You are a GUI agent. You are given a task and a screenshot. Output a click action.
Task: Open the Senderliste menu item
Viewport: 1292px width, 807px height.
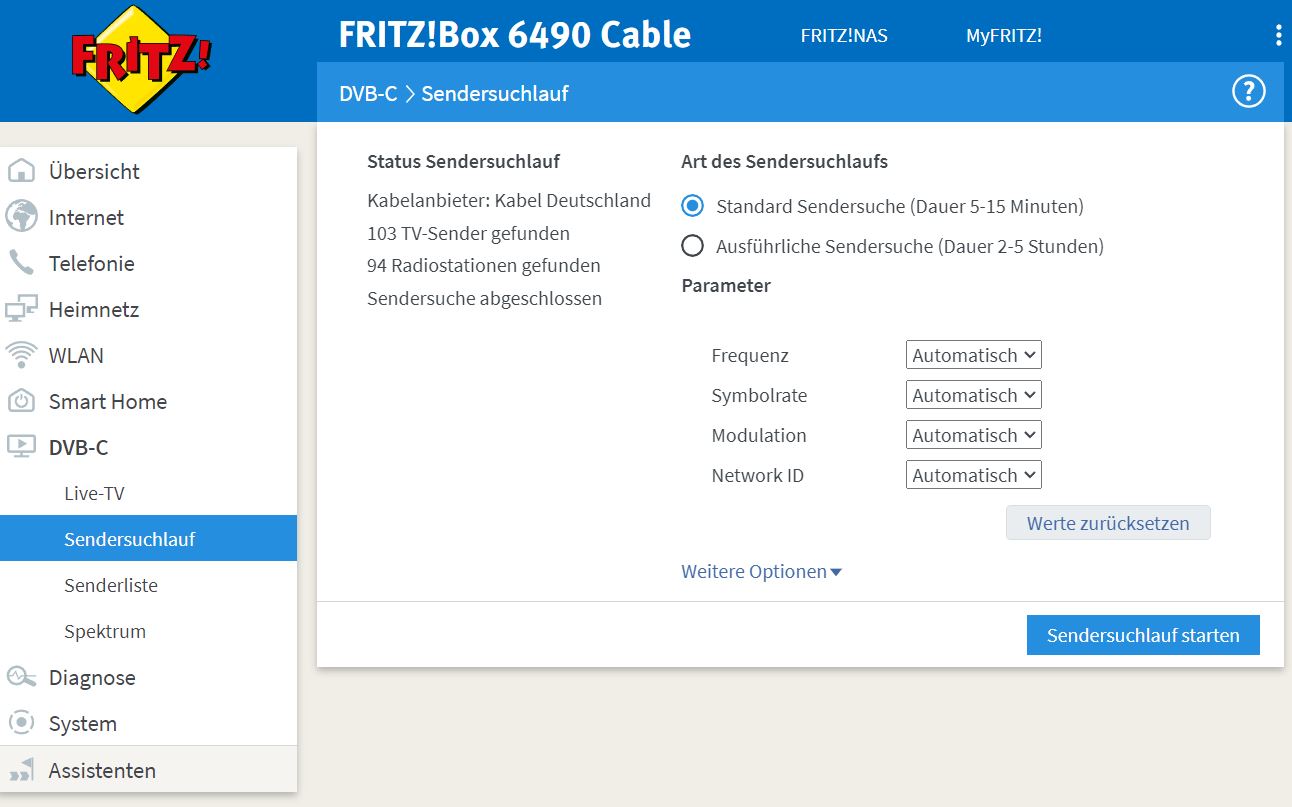[111, 585]
